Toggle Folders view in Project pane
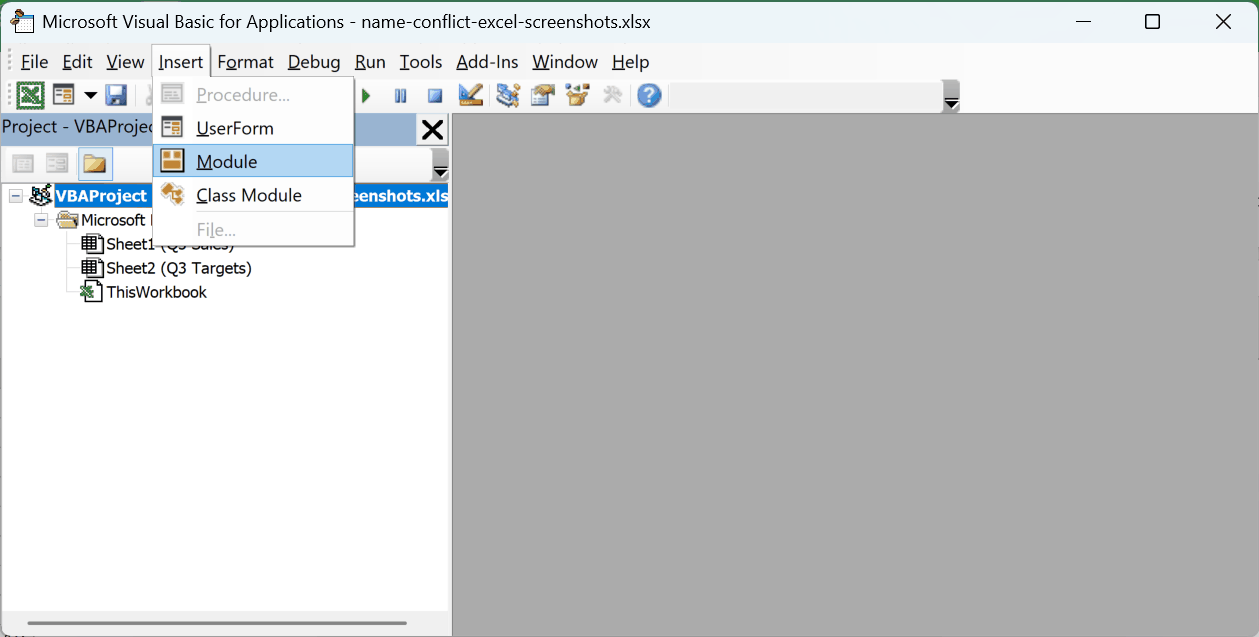The image size is (1259, 637). coord(95,163)
